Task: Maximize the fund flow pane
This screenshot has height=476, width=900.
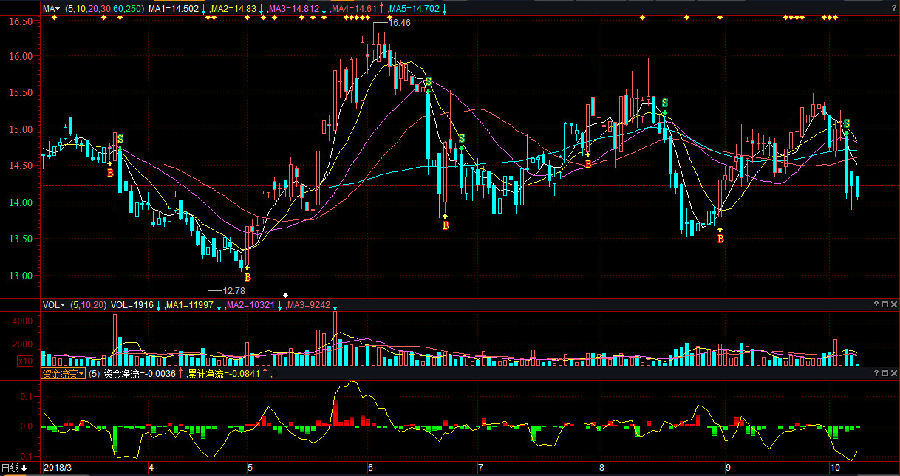Action: click(886, 373)
